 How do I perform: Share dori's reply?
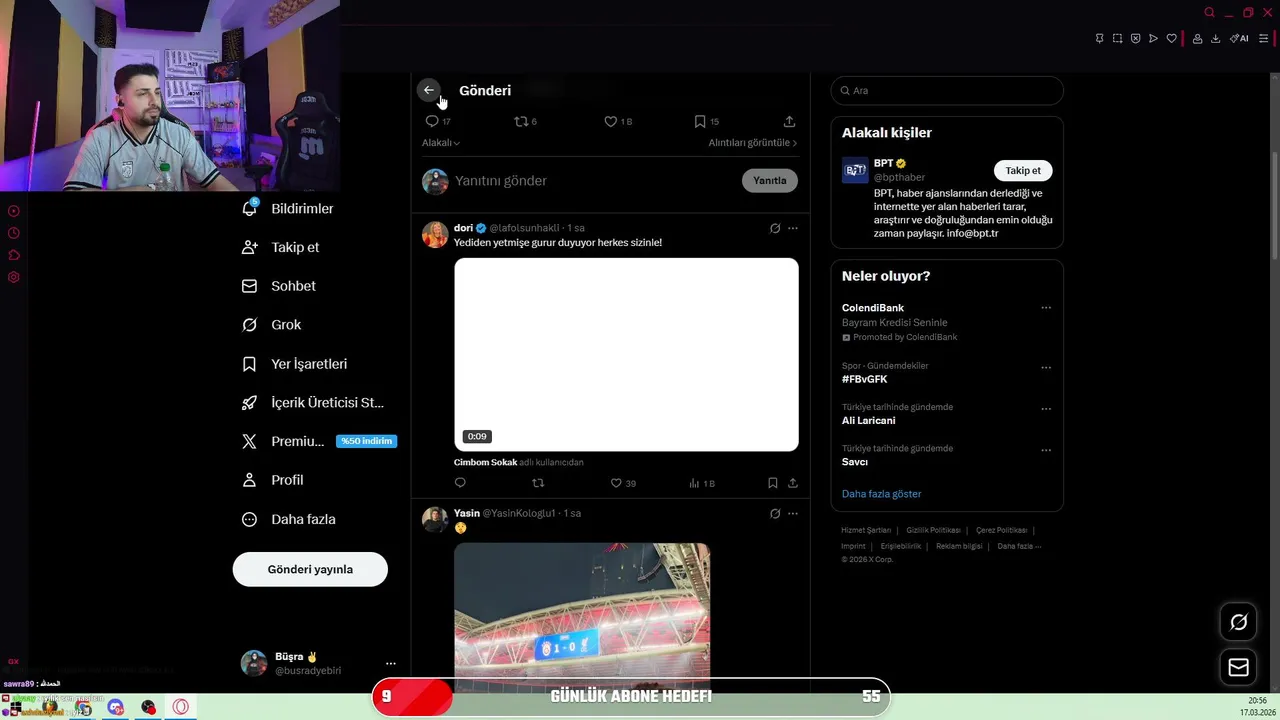(793, 483)
